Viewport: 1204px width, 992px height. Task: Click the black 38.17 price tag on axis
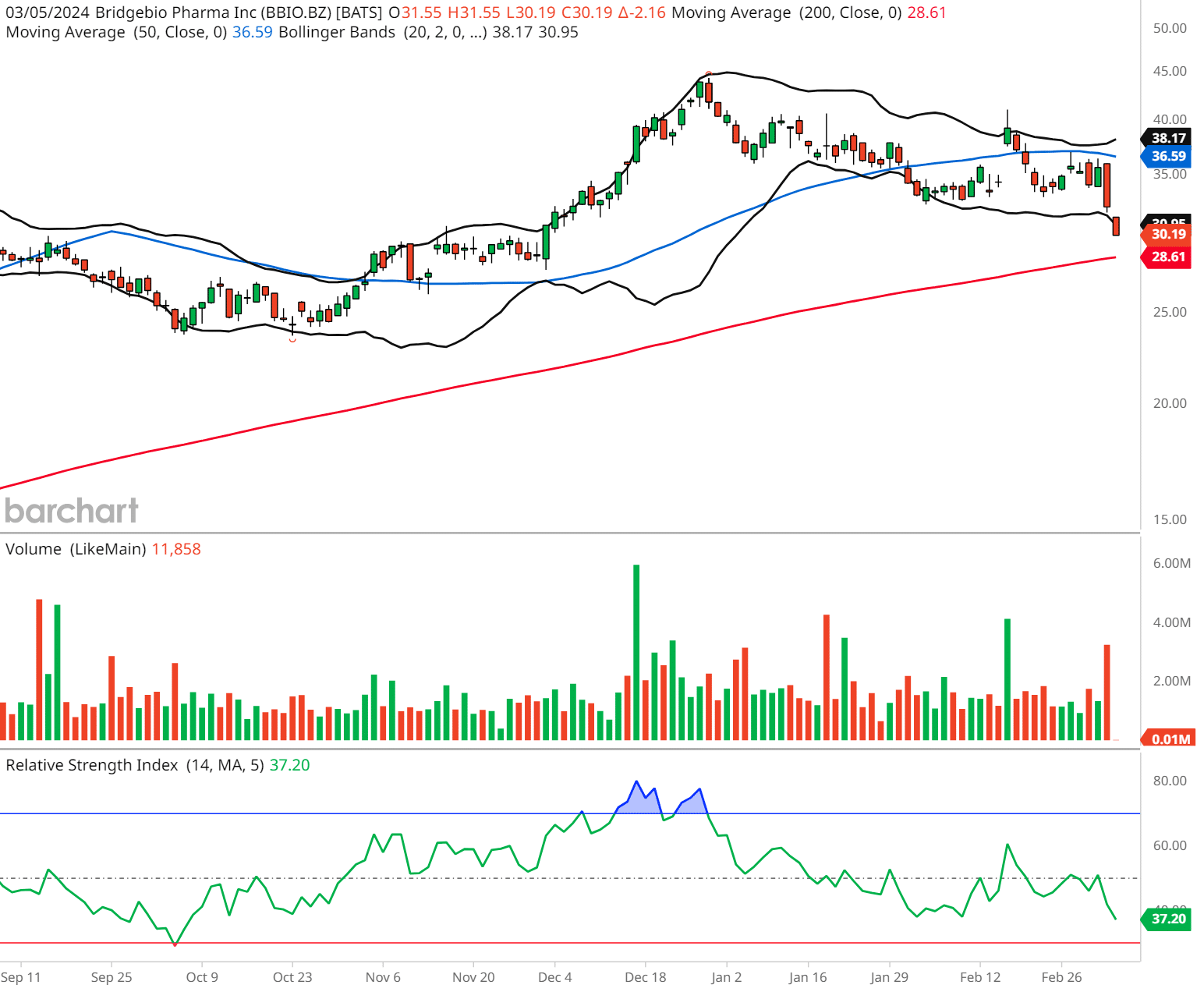(1167, 138)
